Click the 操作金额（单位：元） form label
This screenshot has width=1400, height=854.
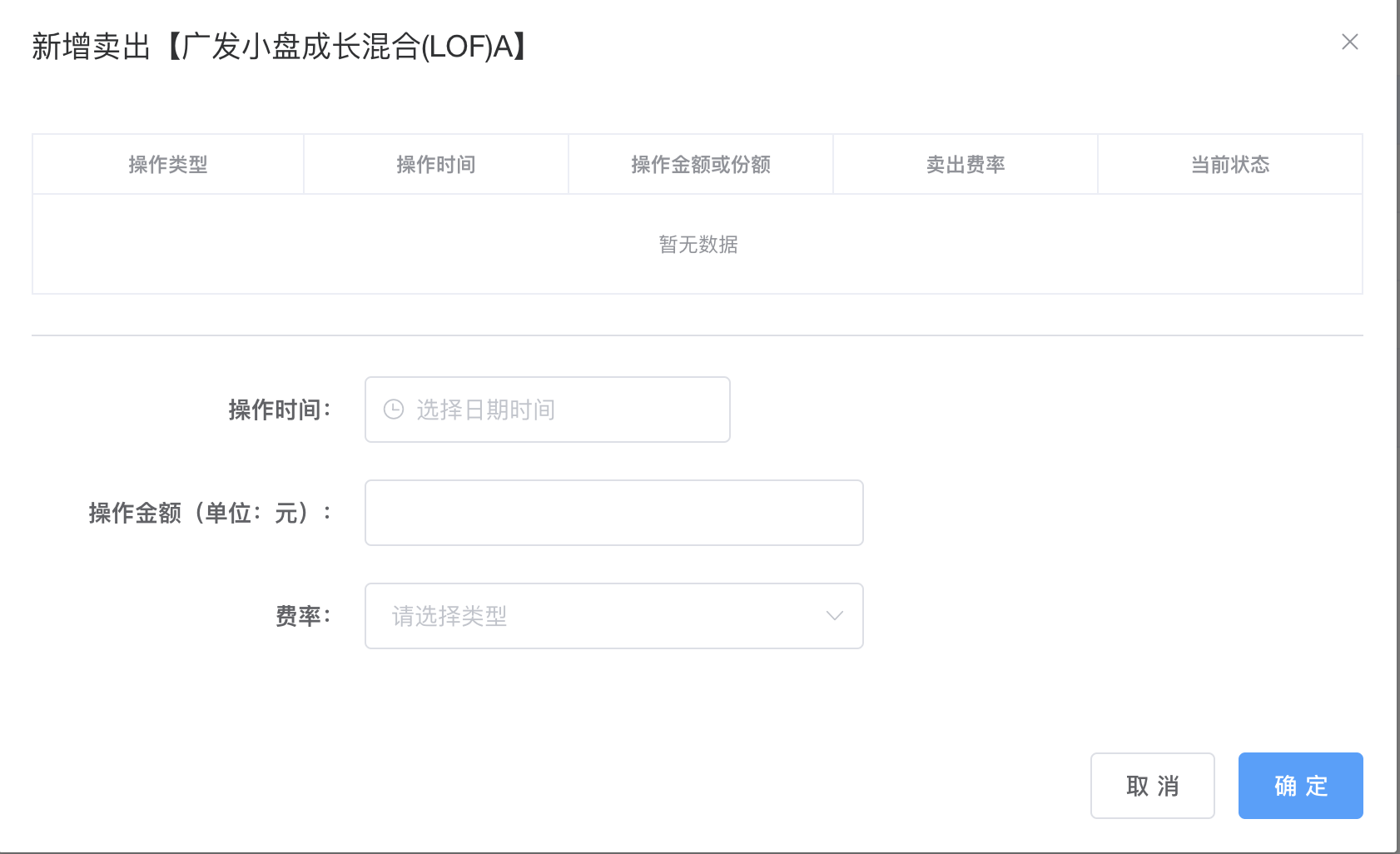point(211,513)
